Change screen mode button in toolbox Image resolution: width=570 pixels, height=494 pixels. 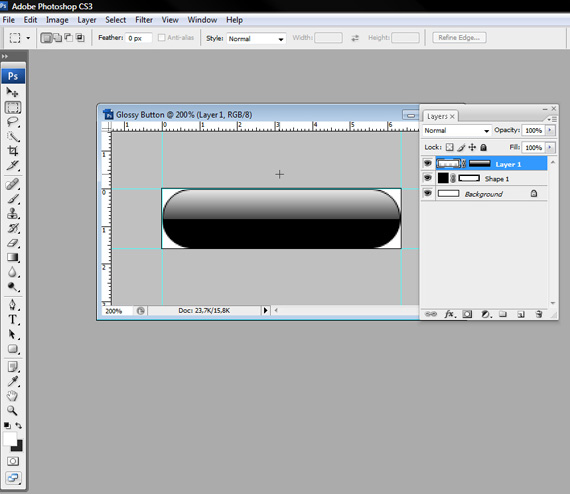13,478
